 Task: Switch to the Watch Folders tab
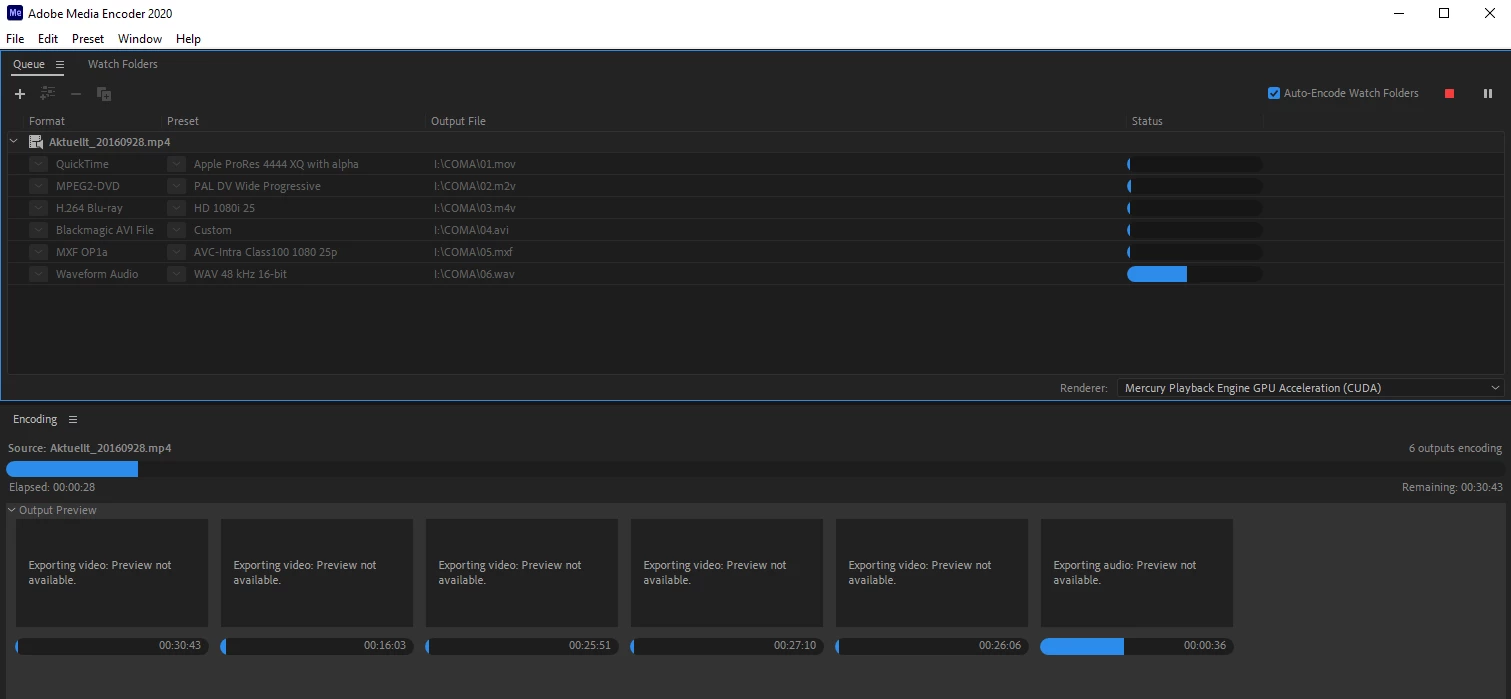tap(123, 64)
